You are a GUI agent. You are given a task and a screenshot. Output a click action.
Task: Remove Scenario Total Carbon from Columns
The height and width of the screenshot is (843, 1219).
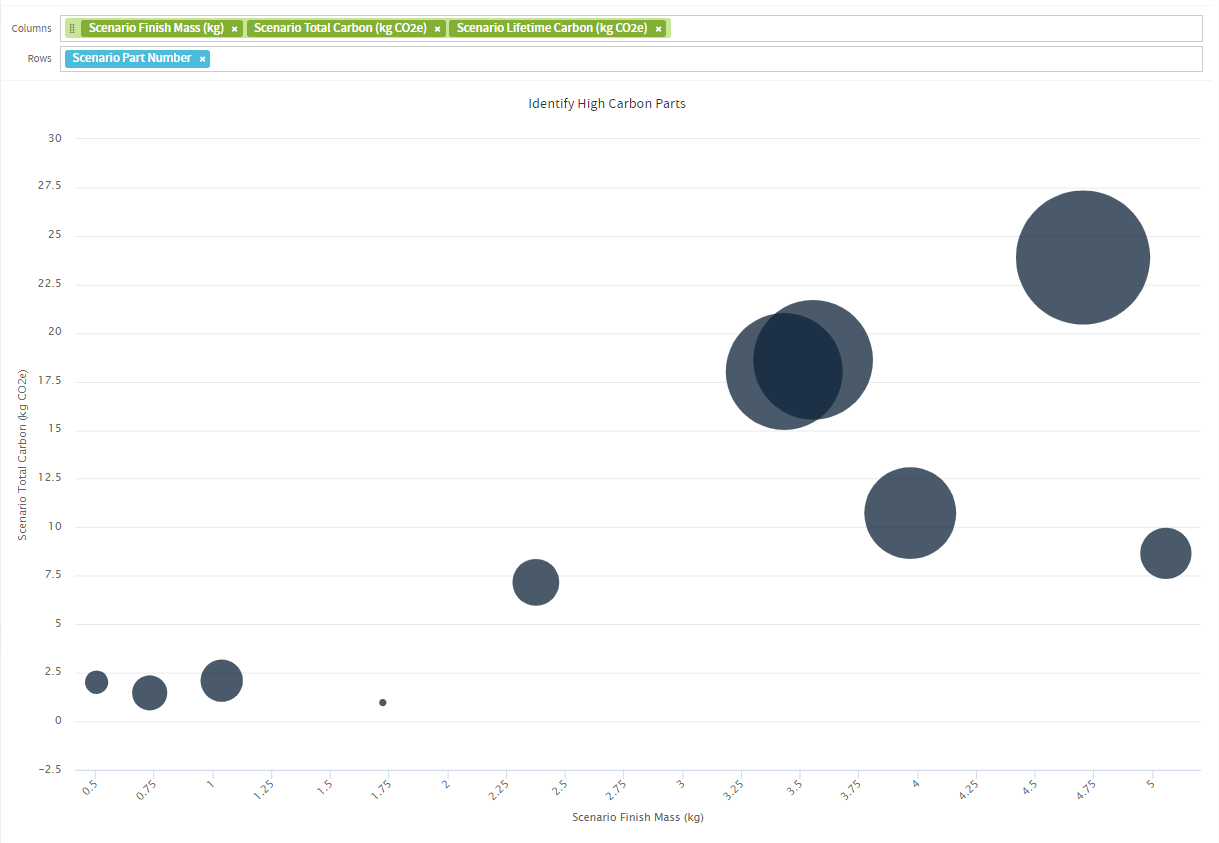coord(437,29)
